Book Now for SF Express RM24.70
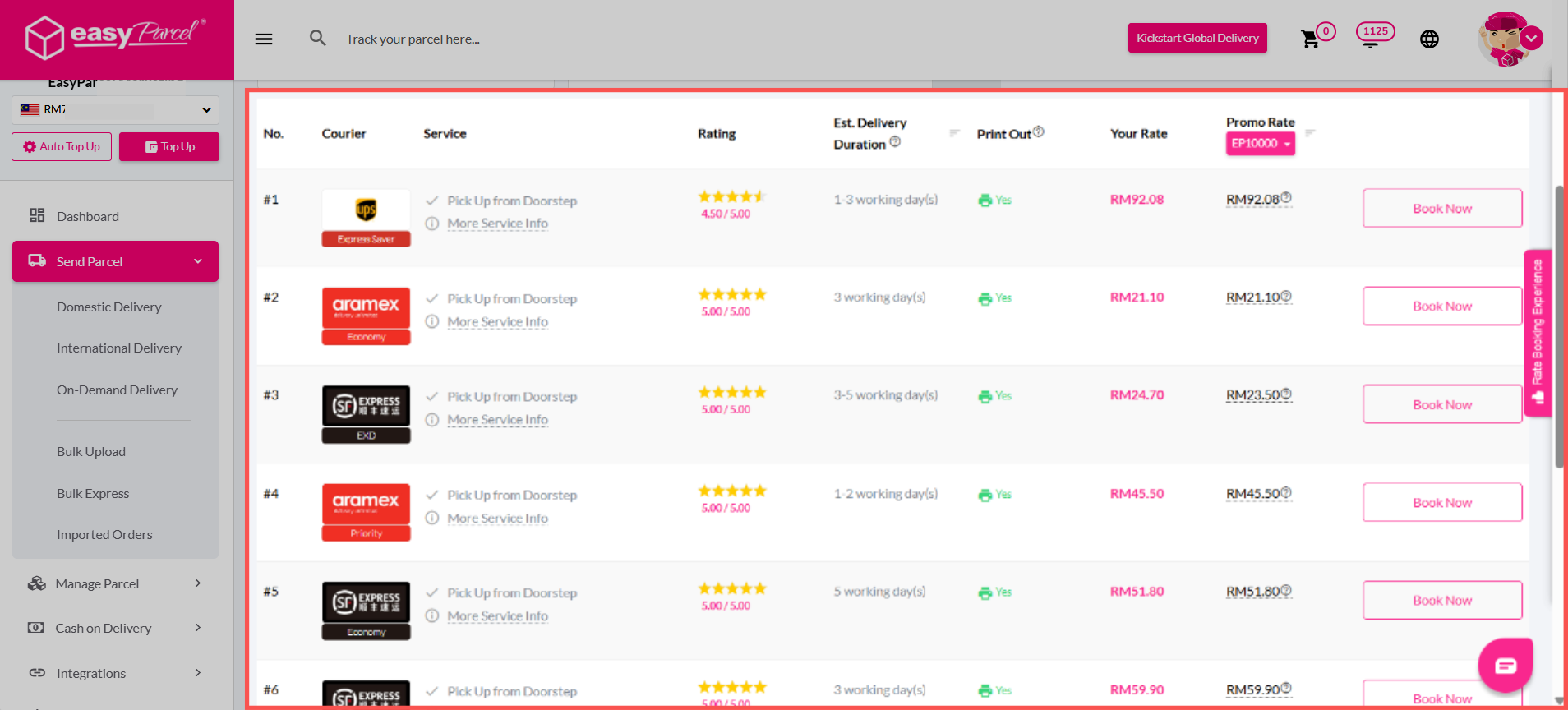Viewport: 1568px width, 710px height. coord(1442,404)
